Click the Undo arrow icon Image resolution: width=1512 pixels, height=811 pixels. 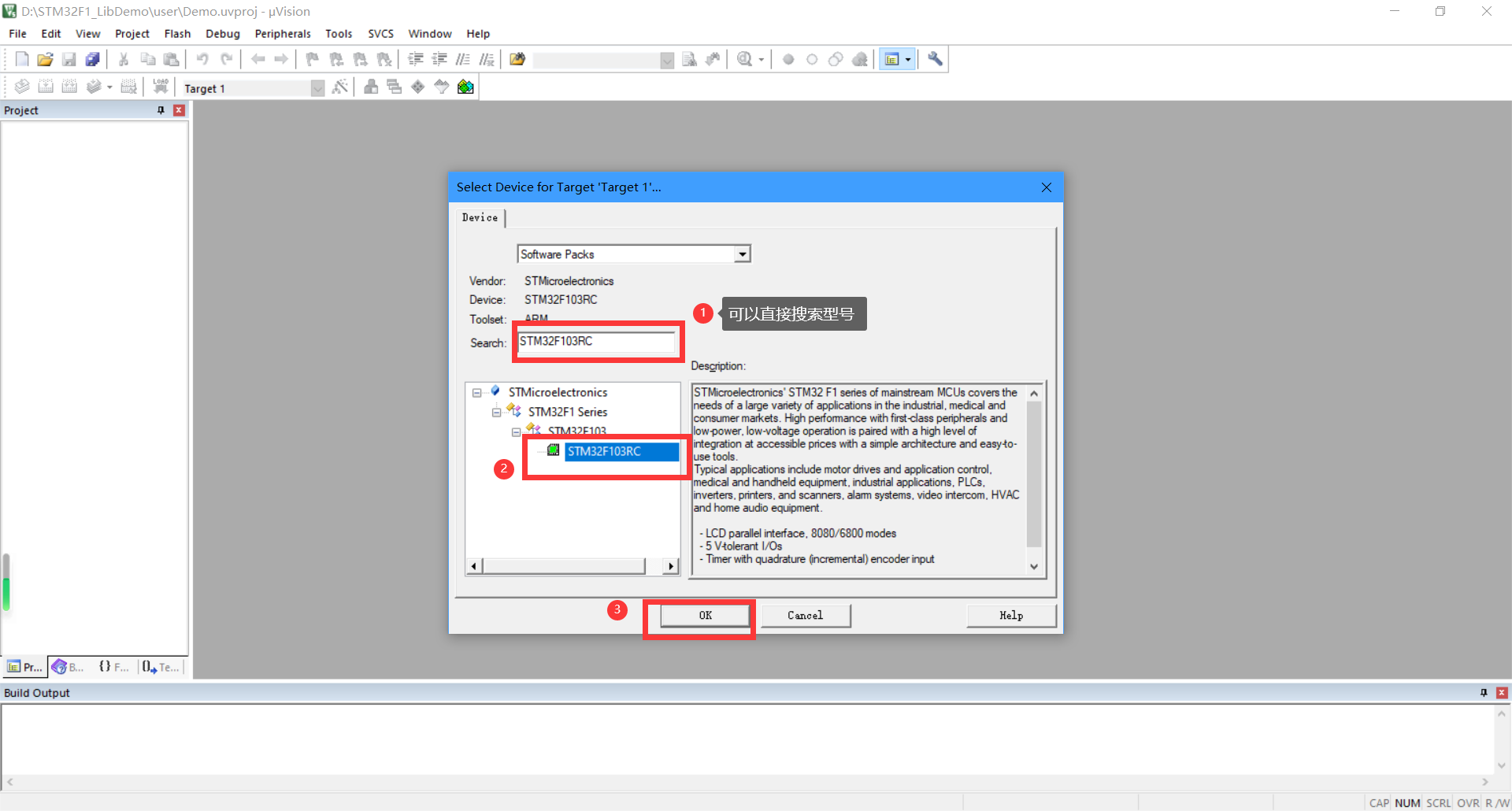[x=202, y=59]
